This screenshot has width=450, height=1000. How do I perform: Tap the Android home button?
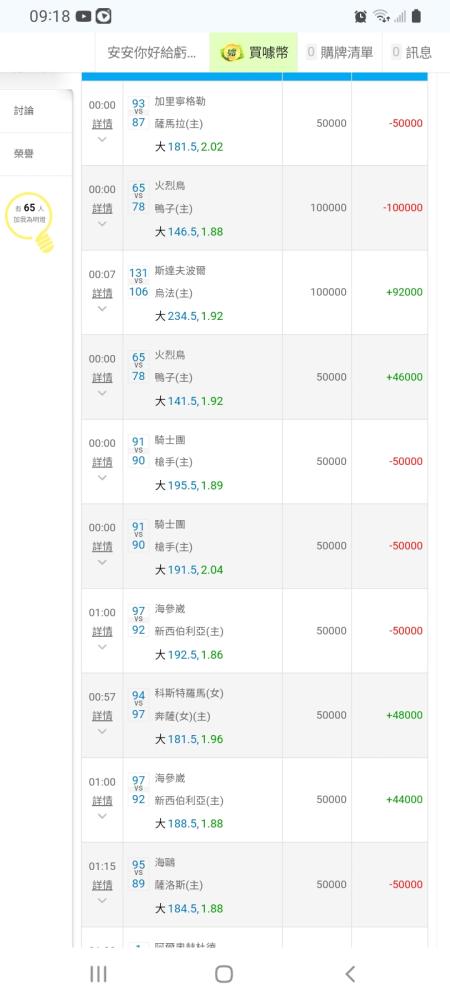(224, 973)
